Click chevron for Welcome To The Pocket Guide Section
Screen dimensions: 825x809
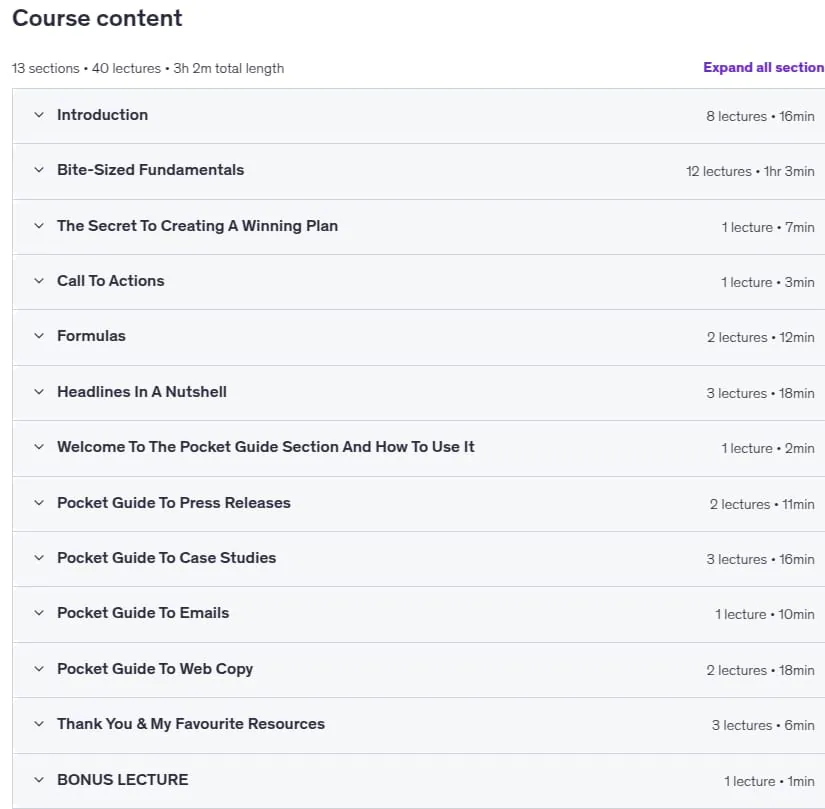39,447
